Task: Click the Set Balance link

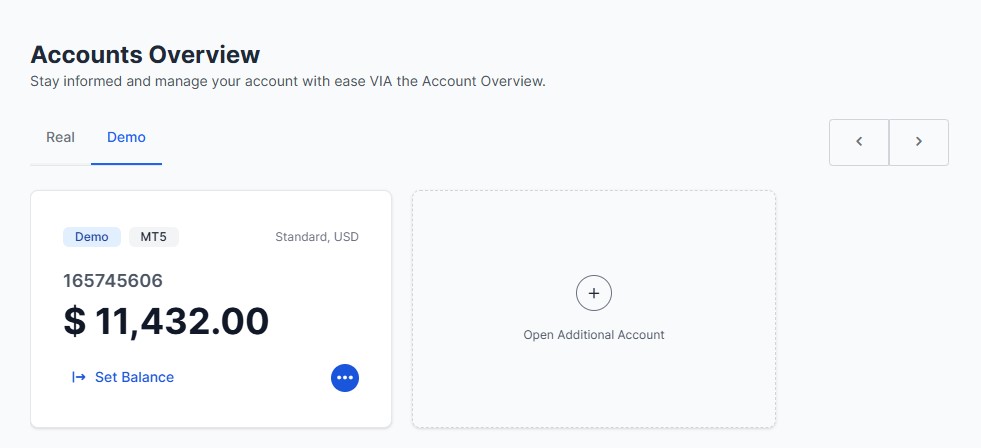Action: point(134,377)
